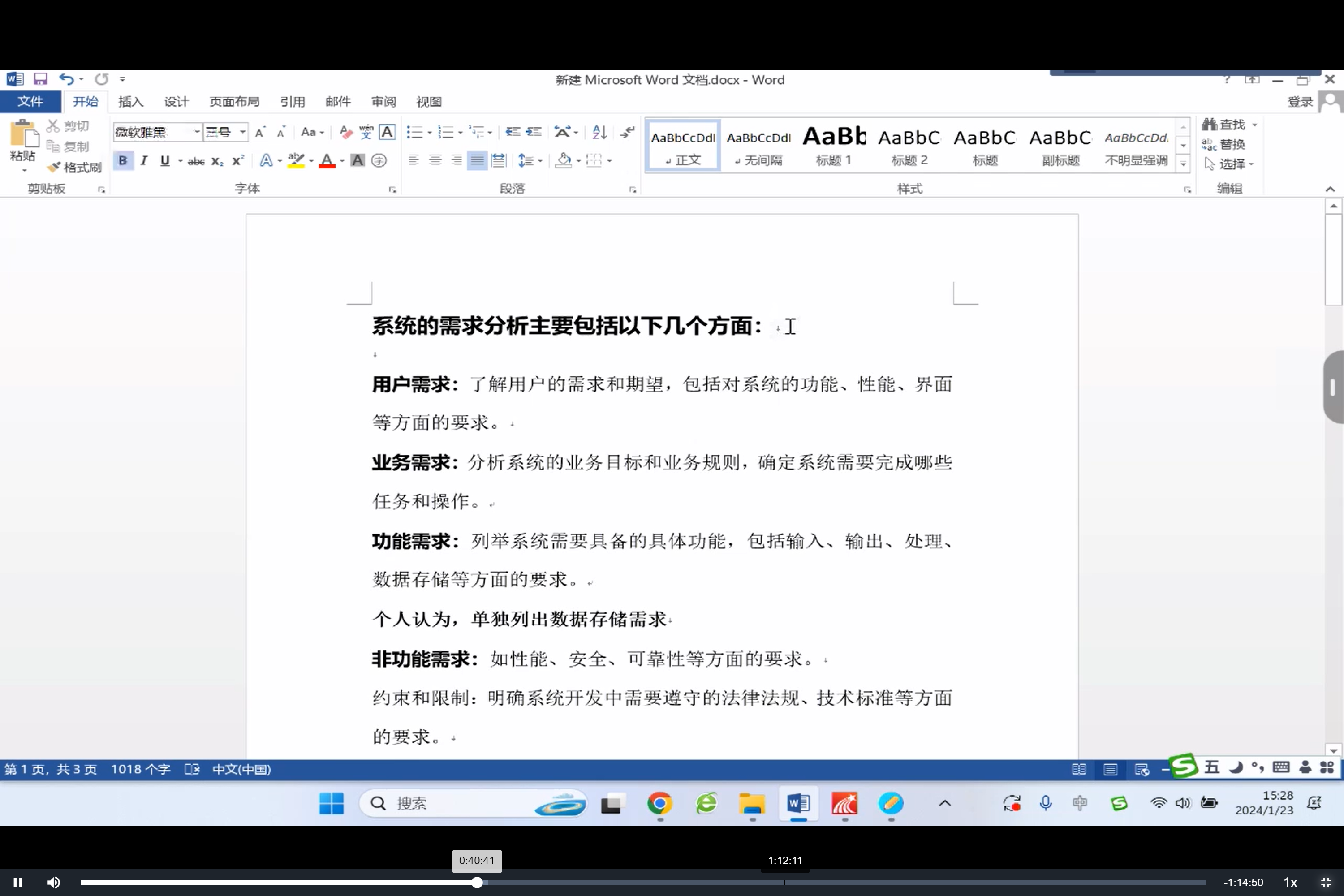The height and width of the screenshot is (896, 1344).
Task: Click the strikethrough abc icon
Action: (x=195, y=162)
